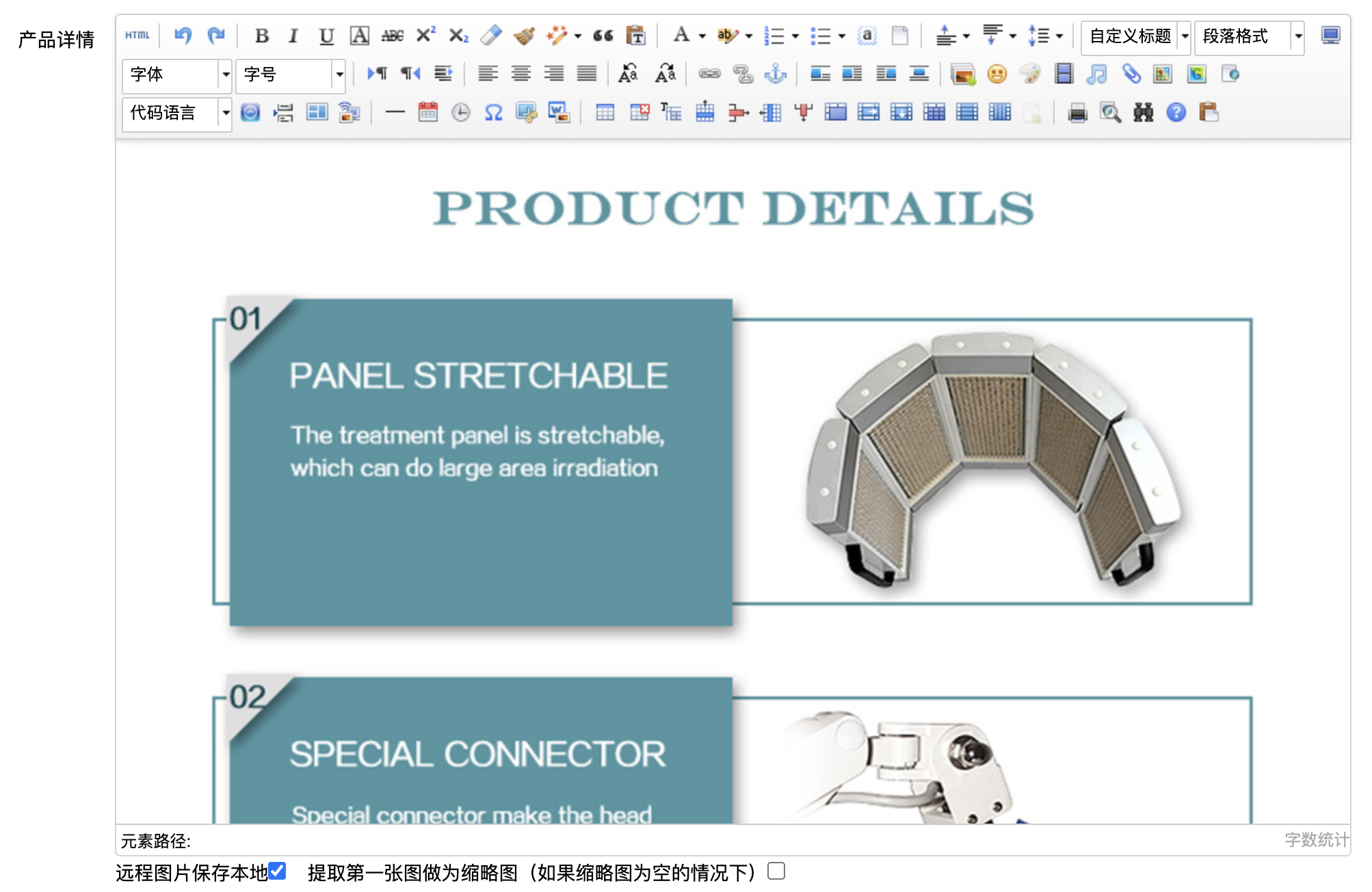Clear the document icon
Image resolution: width=1372 pixels, height=892 pixels.
coord(900,35)
